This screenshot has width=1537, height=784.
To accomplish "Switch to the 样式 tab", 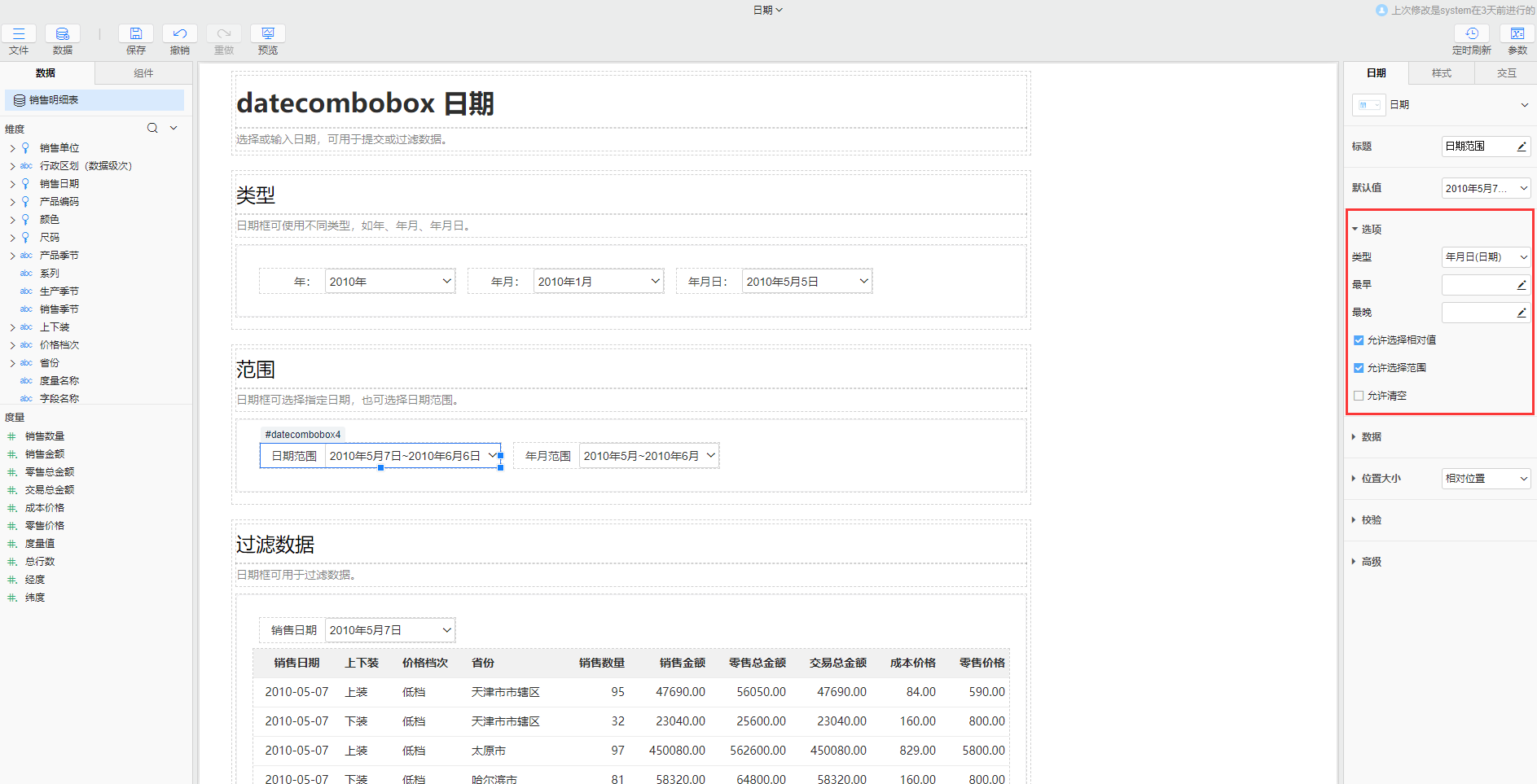I will 1442,73.
